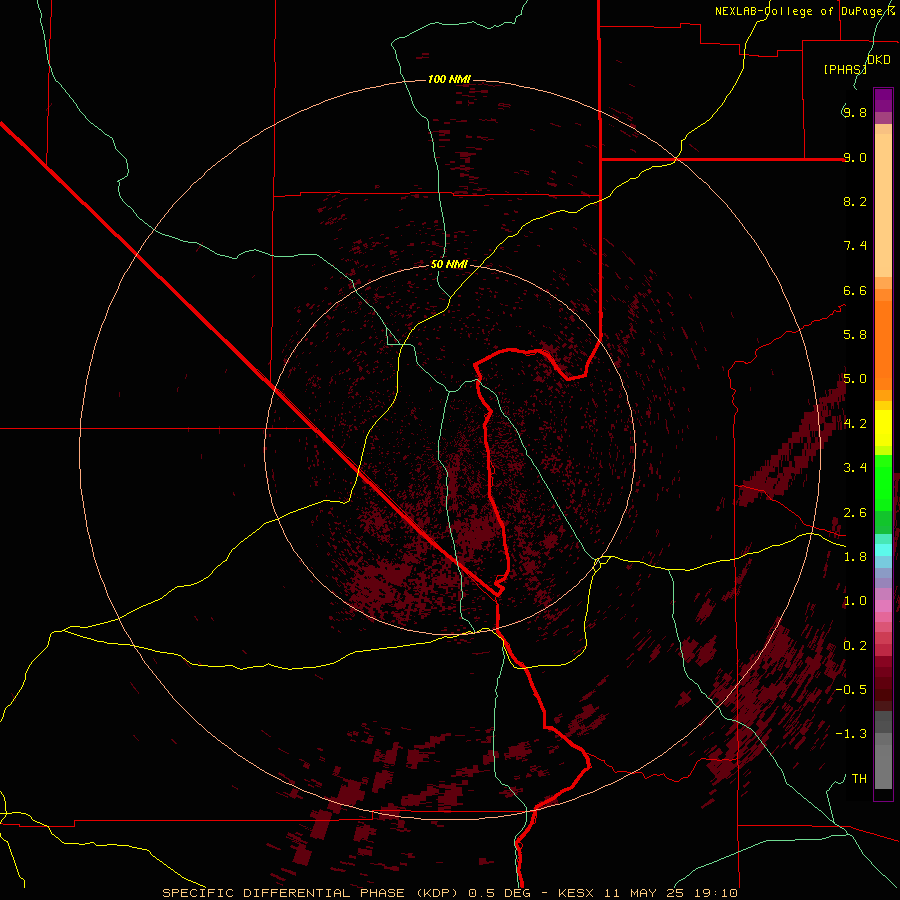Pick the bright green swatch near 3.4
This screenshot has width=900, height=900.
coord(883,481)
